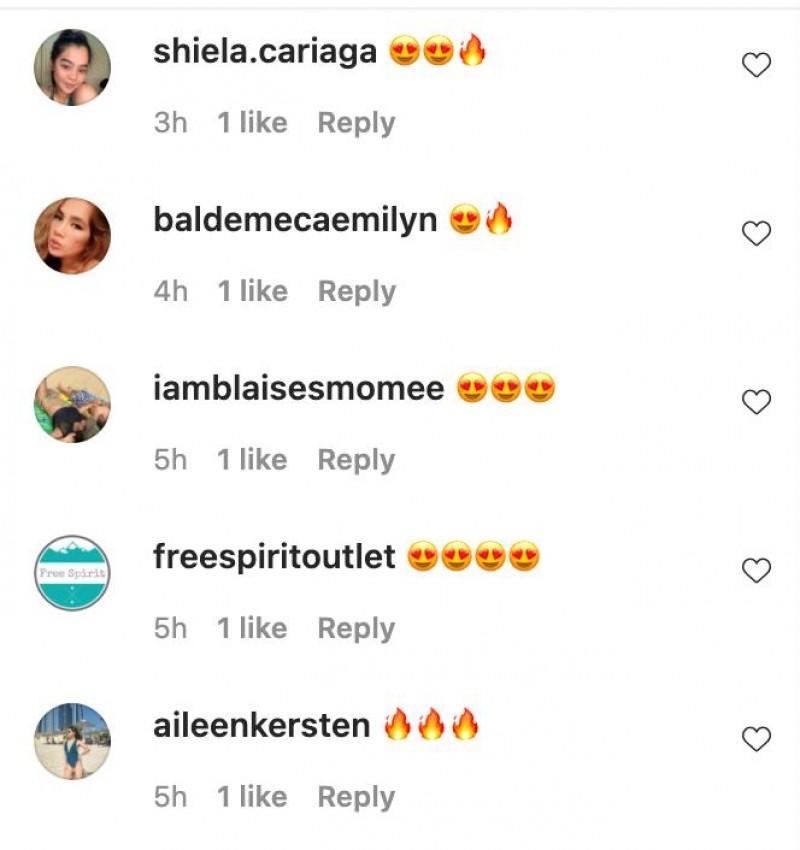Image resolution: width=800 pixels, height=850 pixels.
Task: Reply to aileenkersten's comment
Action: [x=356, y=798]
